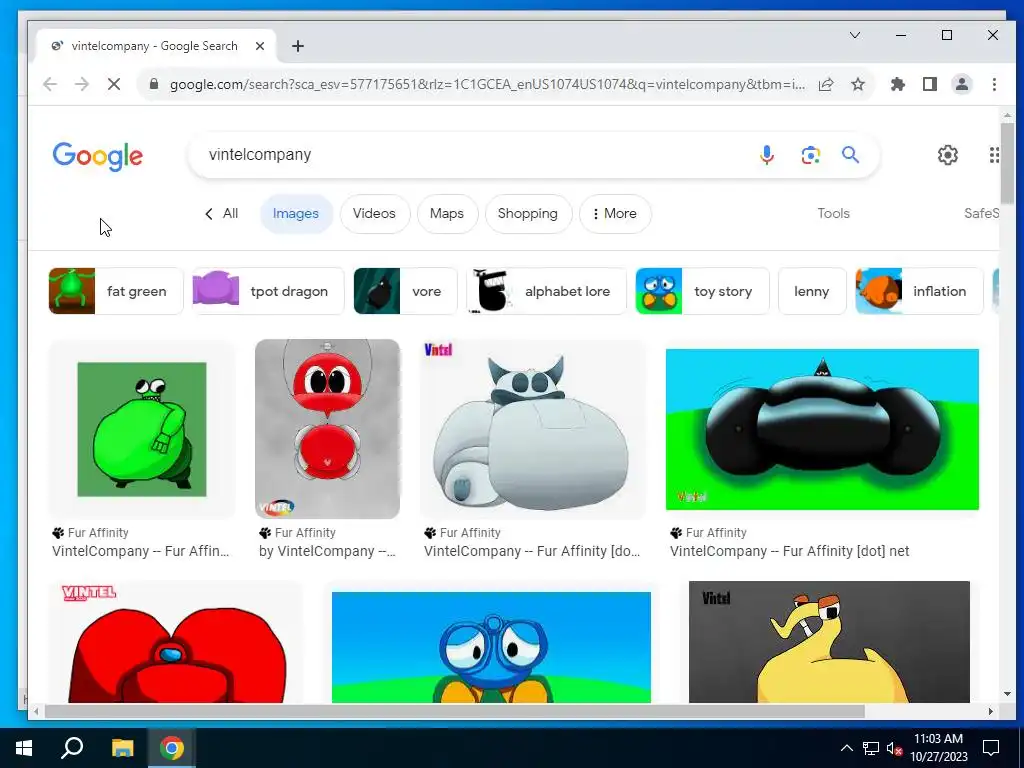The width and height of the screenshot is (1024, 768).
Task: Click the blue magnifier search button
Action: (x=850, y=155)
